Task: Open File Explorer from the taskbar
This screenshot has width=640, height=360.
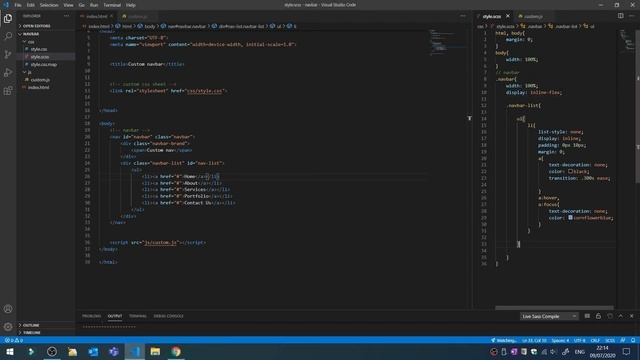Action: point(155,351)
